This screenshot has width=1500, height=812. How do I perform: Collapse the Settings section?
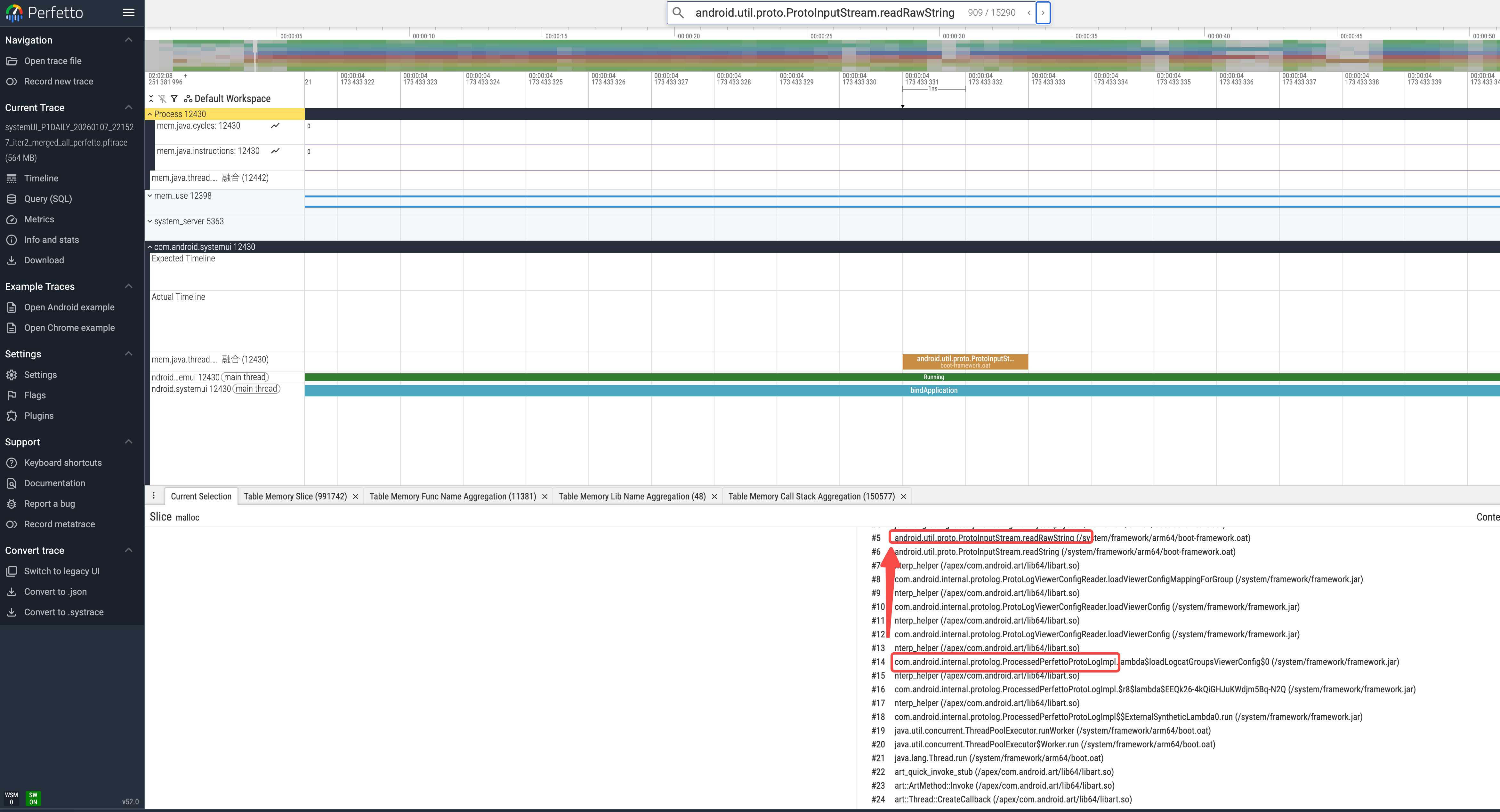[129, 353]
